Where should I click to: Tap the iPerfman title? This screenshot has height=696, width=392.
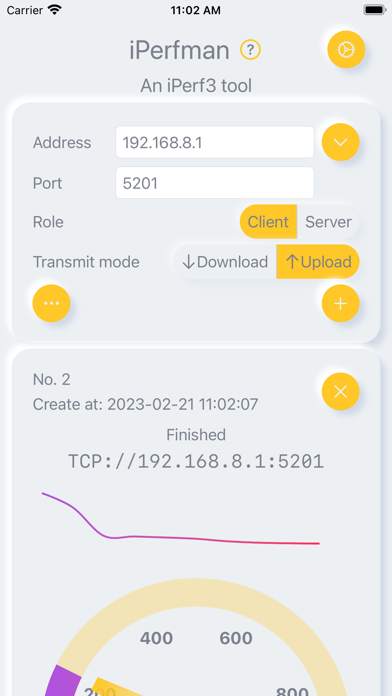point(179,51)
